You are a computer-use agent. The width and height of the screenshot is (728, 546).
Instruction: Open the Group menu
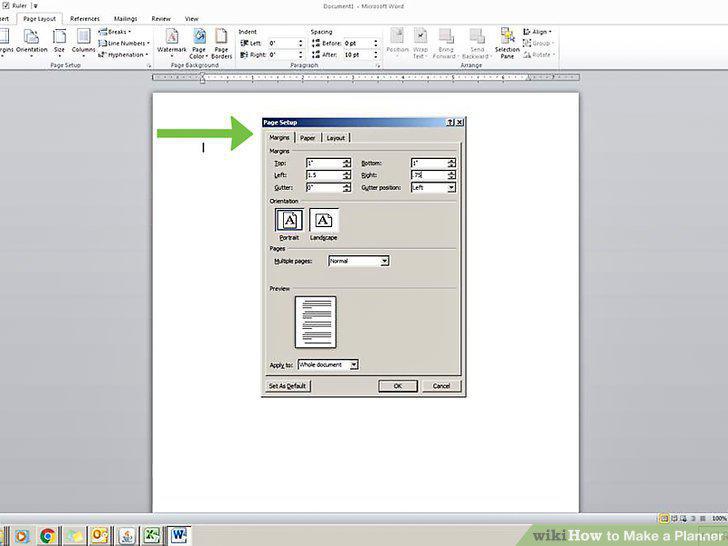pos(539,43)
